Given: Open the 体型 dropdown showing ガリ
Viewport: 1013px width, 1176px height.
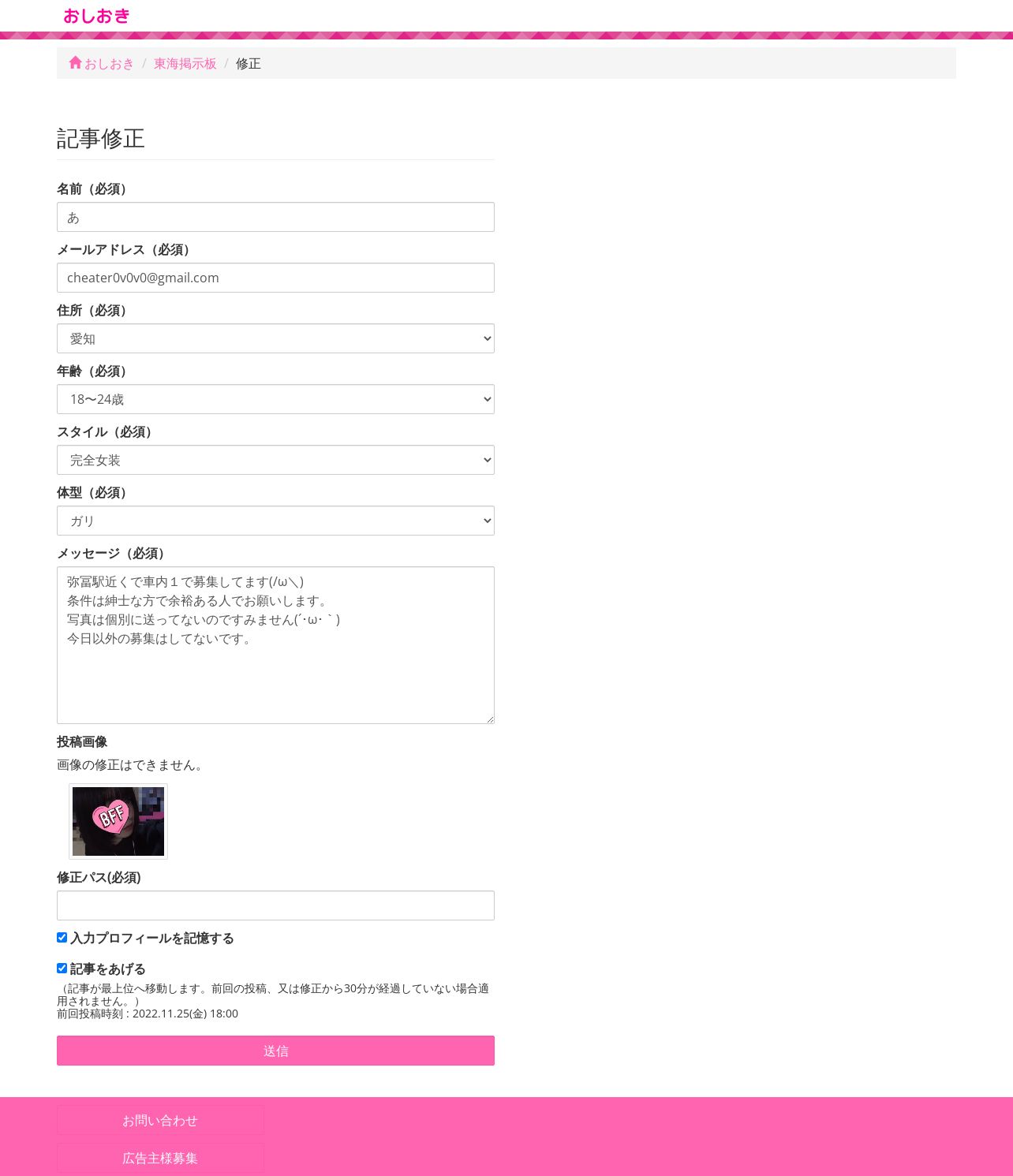Looking at the screenshot, I should point(275,521).
